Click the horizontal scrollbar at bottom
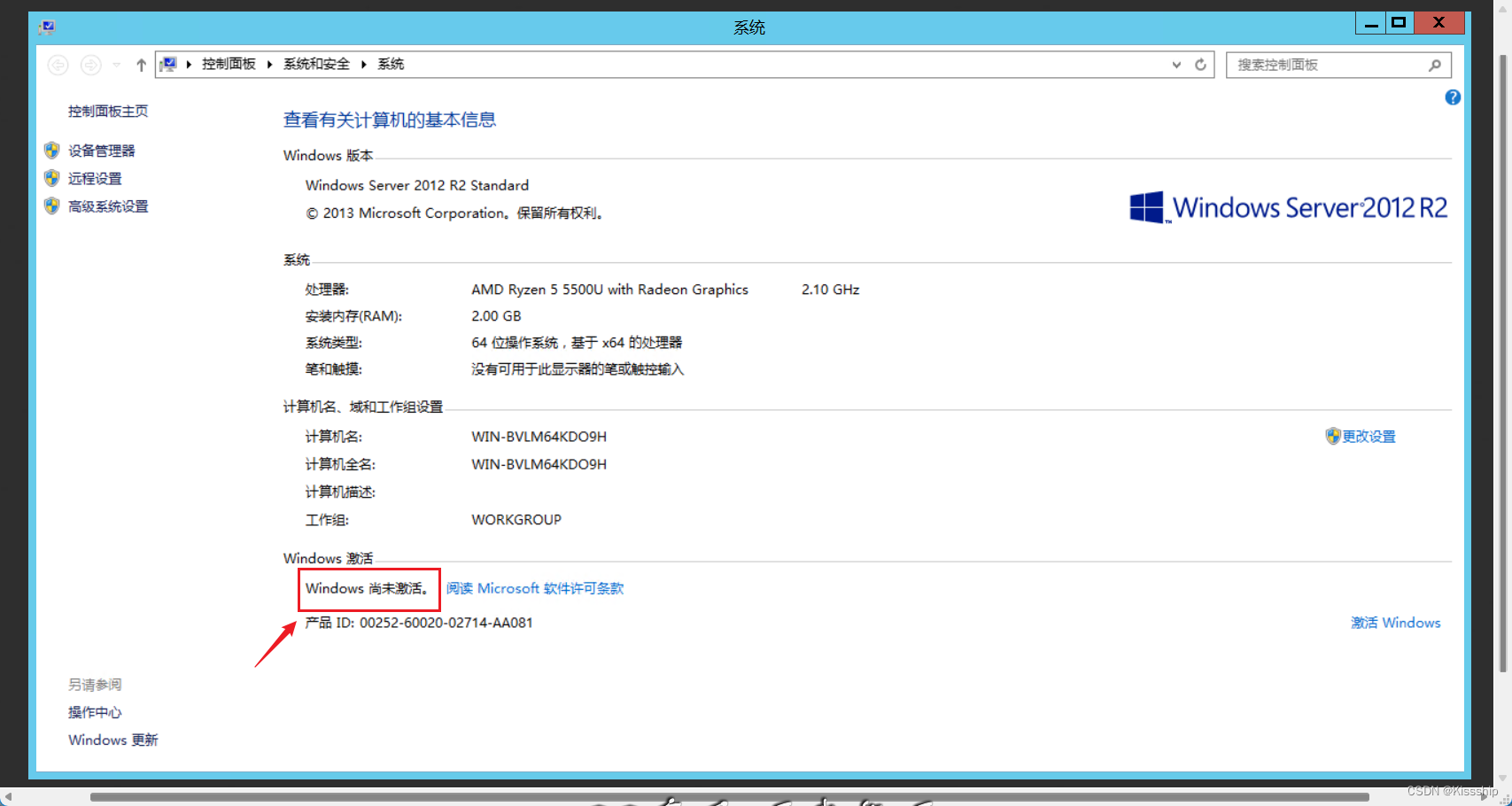 (730, 797)
